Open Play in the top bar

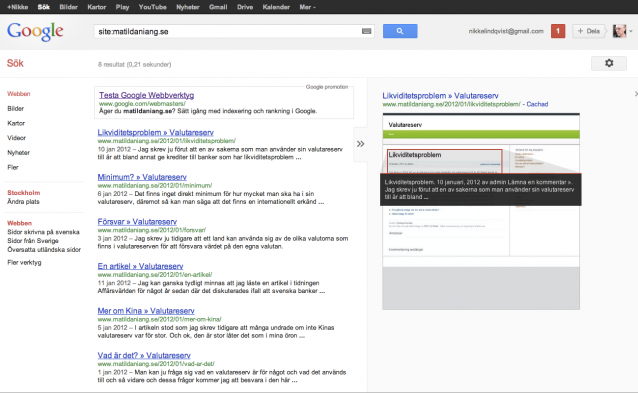point(122,7)
